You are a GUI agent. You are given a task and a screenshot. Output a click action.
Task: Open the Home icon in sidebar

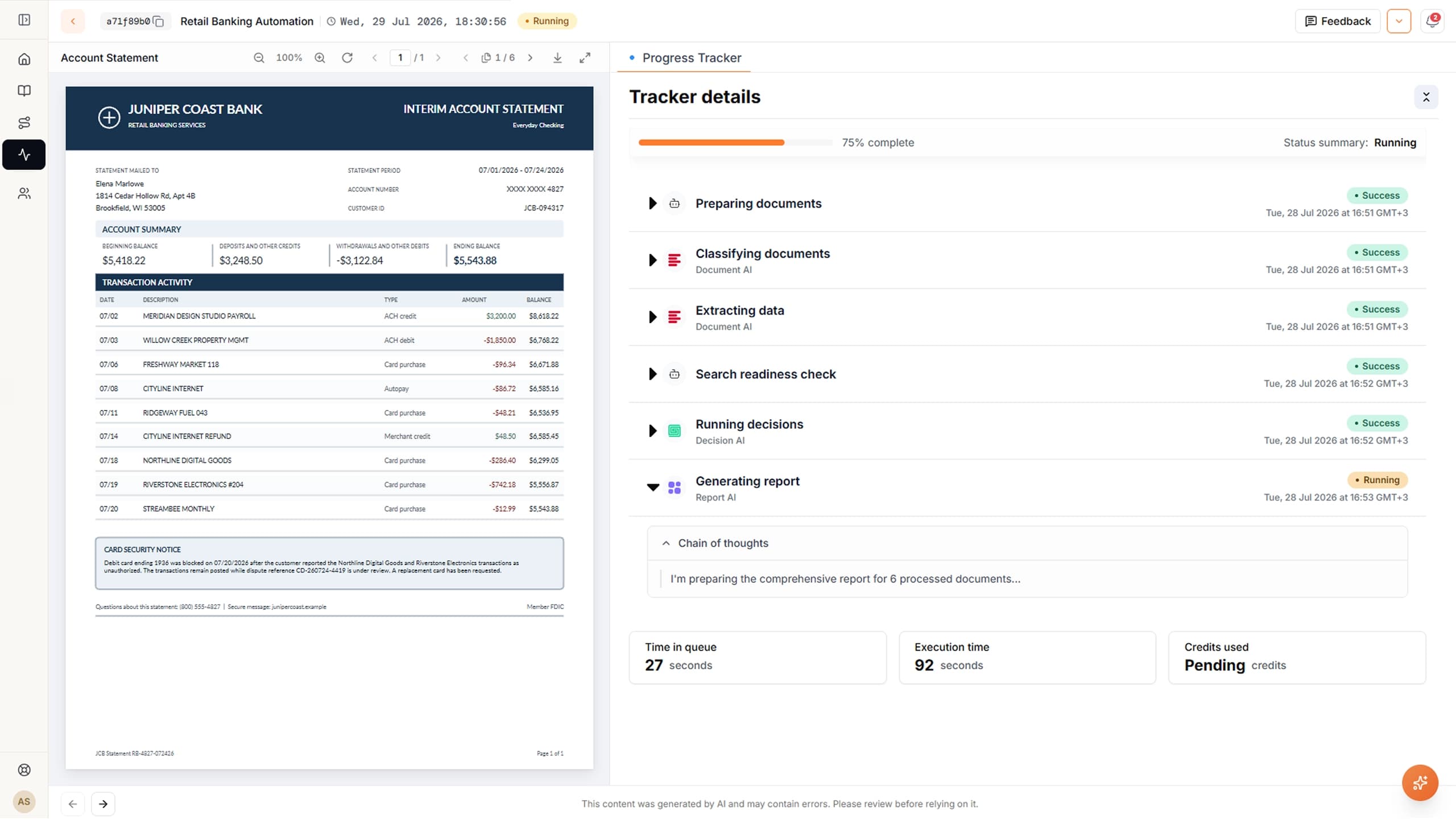24,59
